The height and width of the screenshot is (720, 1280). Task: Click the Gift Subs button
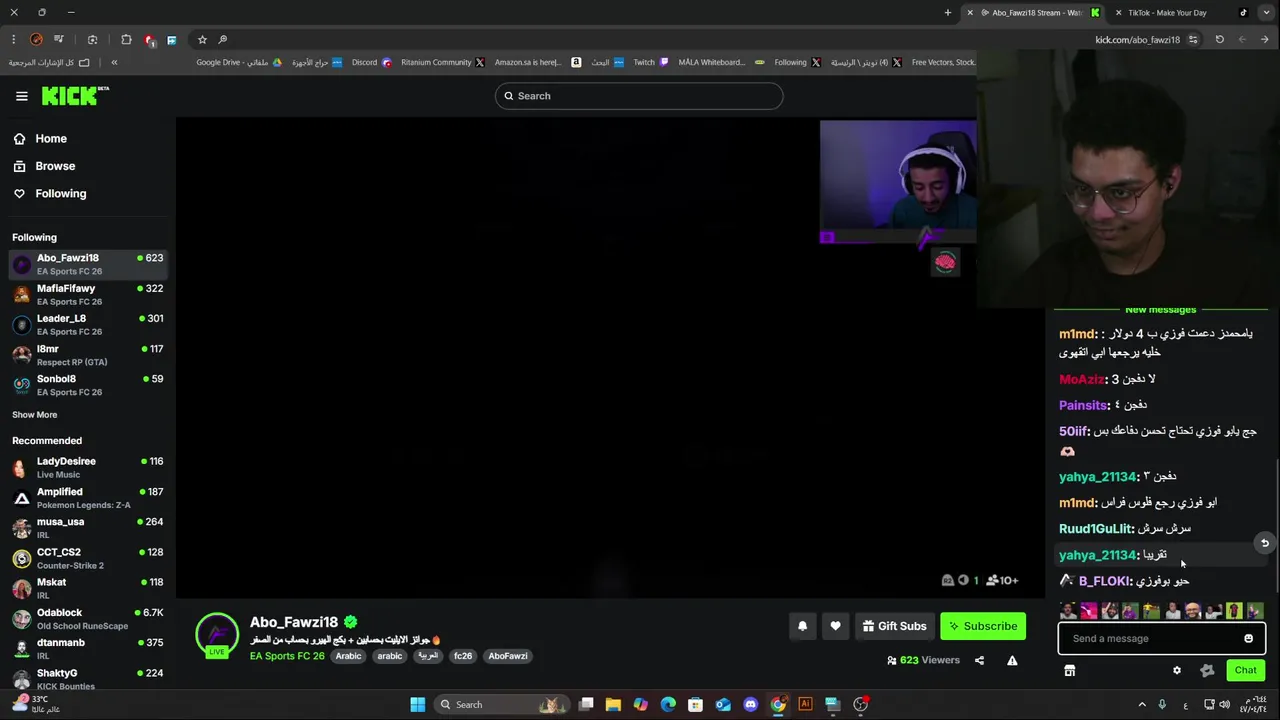coord(894,626)
